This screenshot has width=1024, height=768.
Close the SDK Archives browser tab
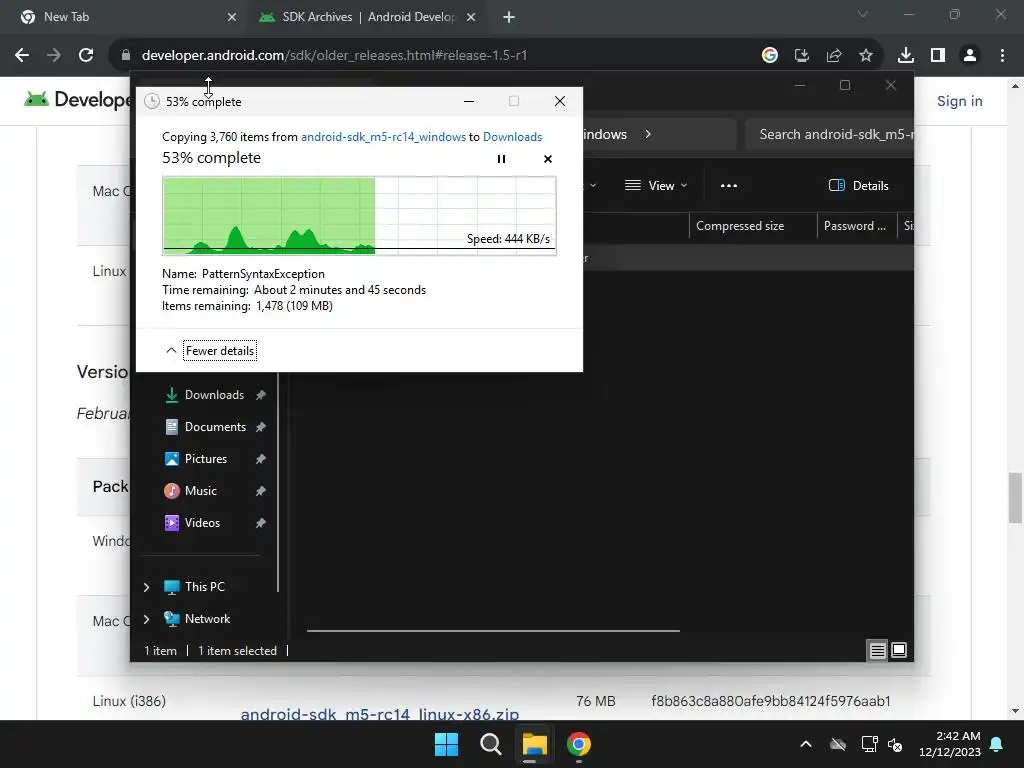(471, 17)
